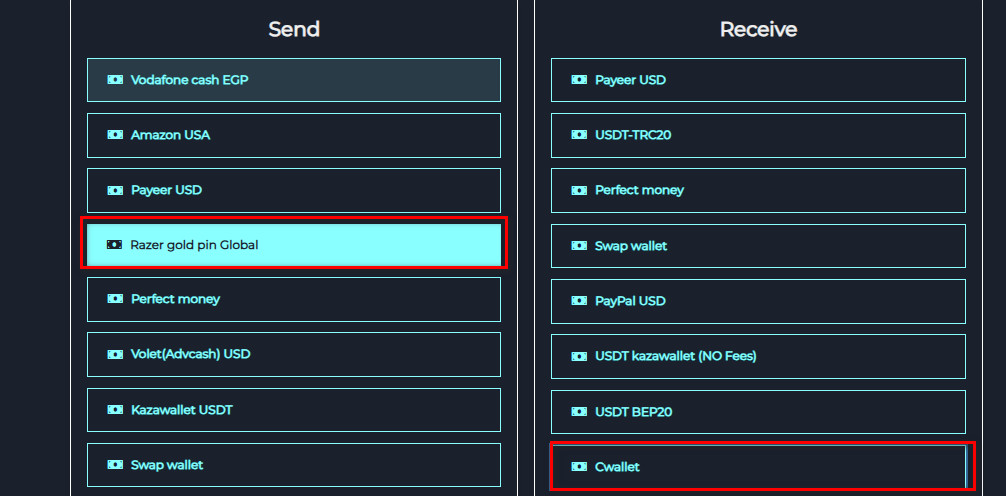Select Vodafone cash EGP in Send list
1006x496 pixels.
294,80
